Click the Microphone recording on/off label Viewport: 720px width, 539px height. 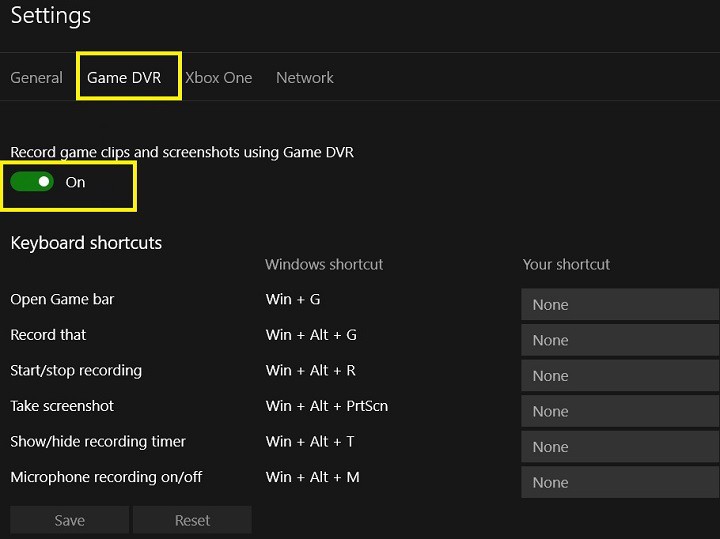107,477
